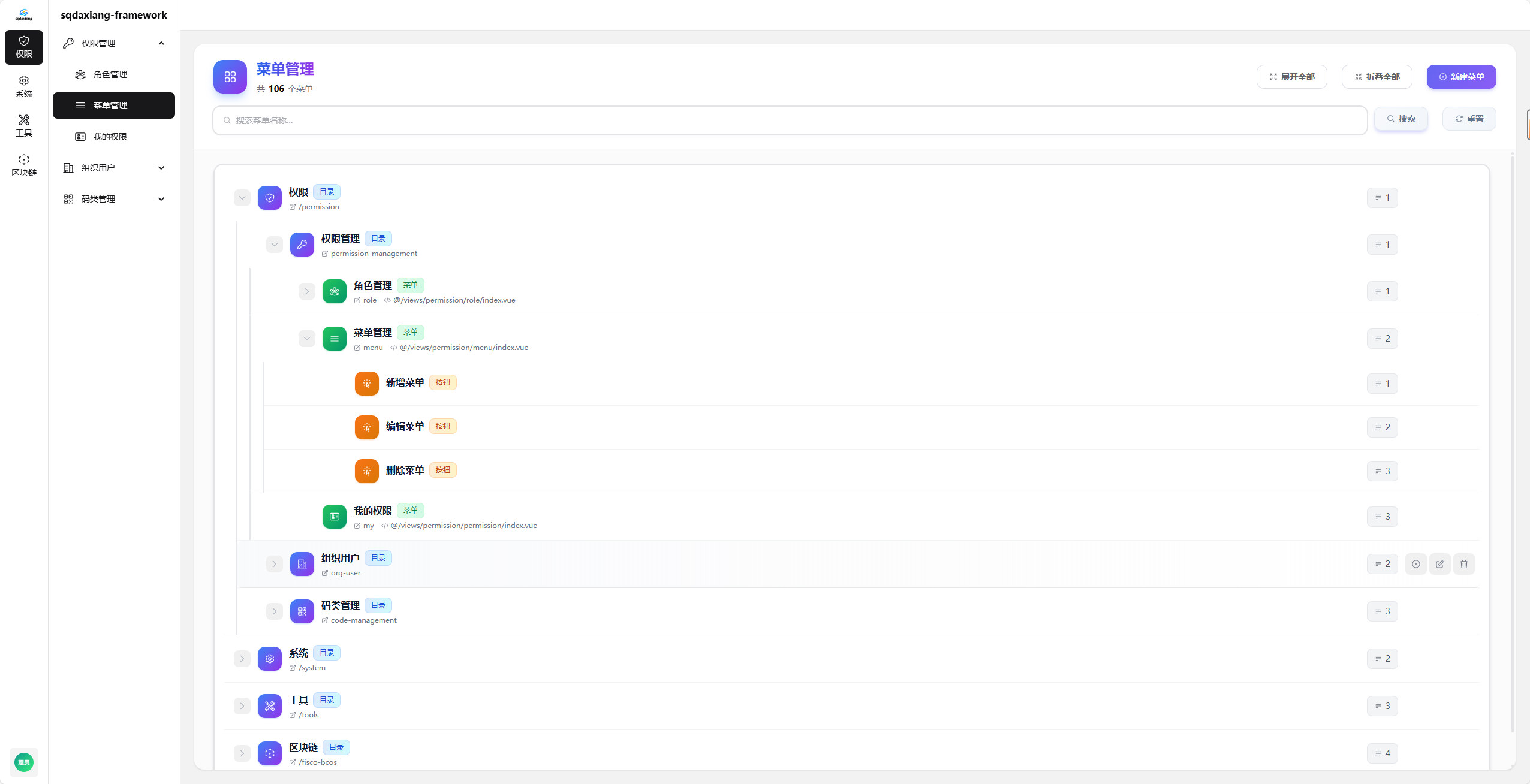
Task: Click the green 角色管理 tree node icon
Action: 335,291
